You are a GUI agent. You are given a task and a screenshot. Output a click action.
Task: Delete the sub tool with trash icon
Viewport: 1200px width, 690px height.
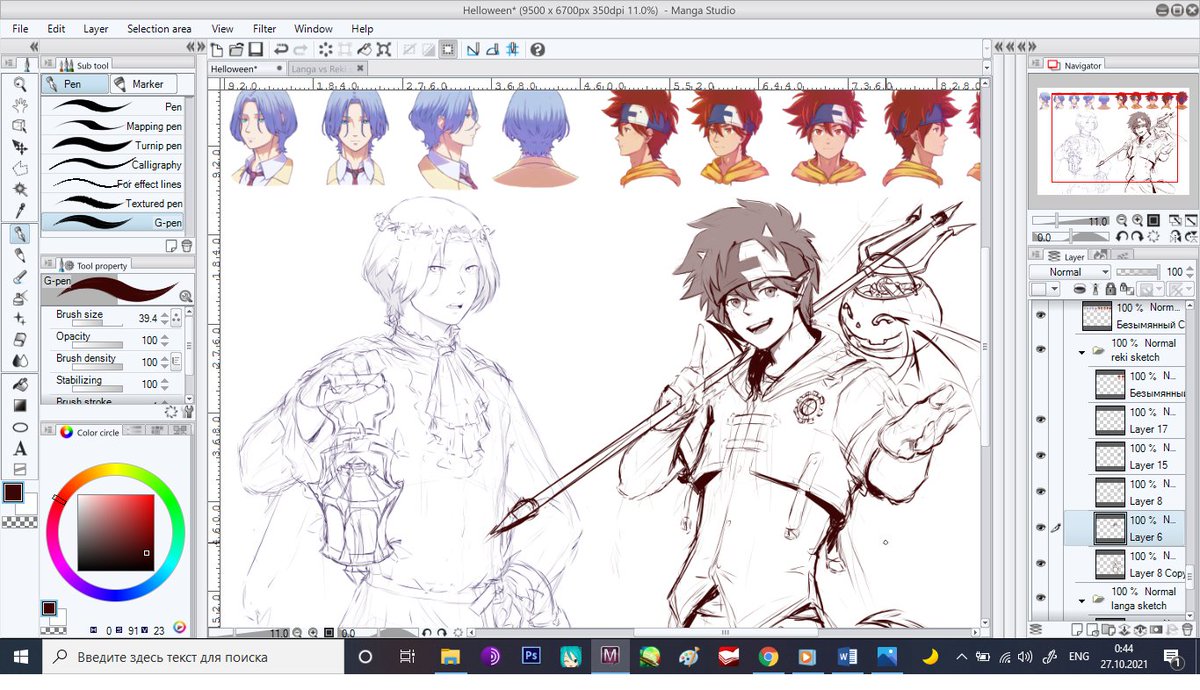point(186,244)
